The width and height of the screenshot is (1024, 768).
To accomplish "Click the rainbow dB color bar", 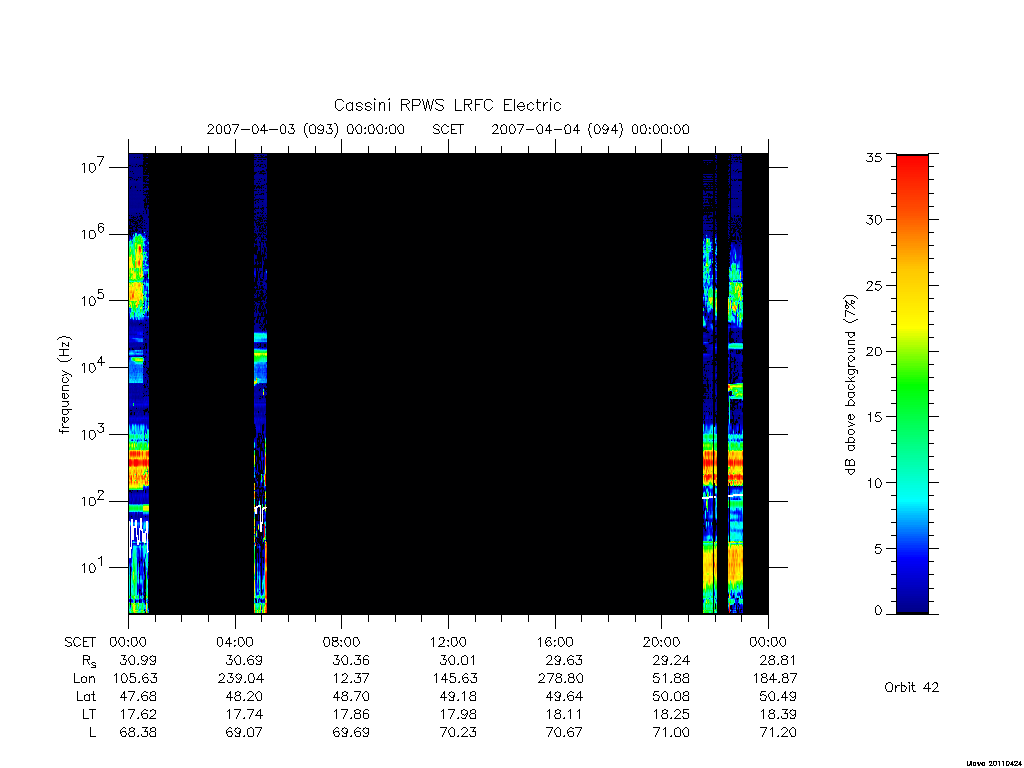I will (912, 384).
